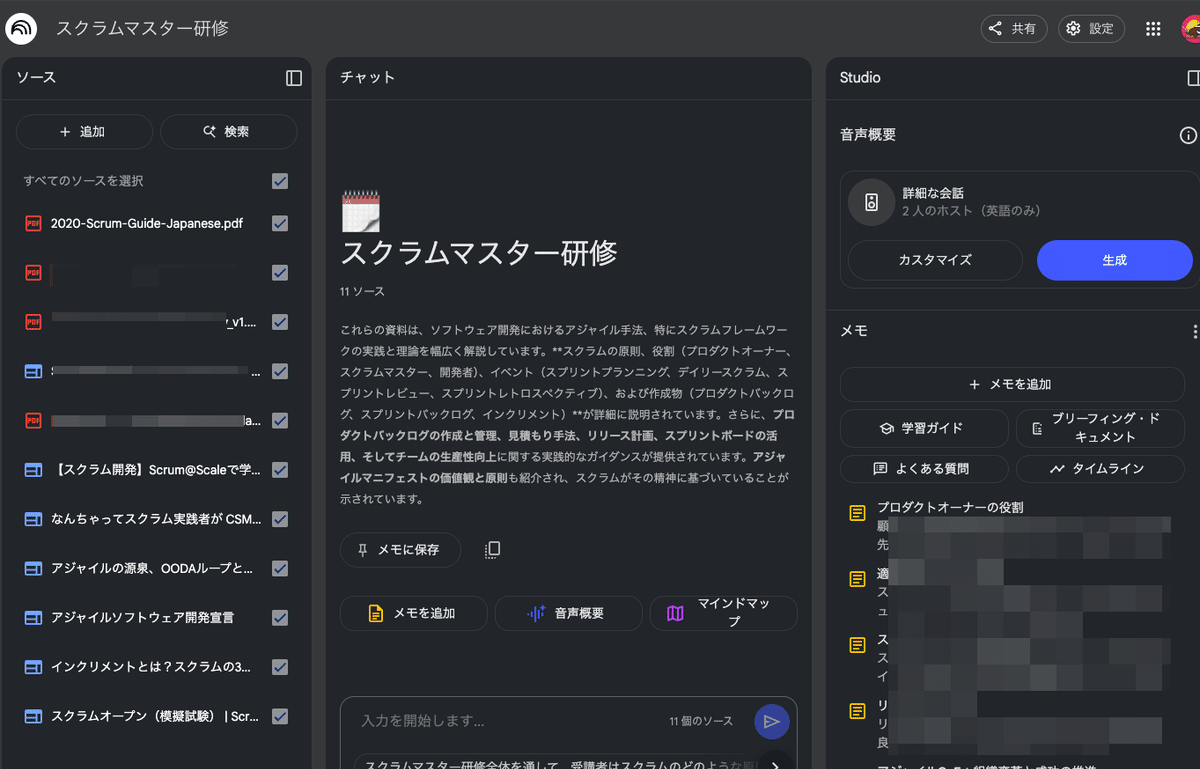Image resolution: width=1200 pixels, height=769 pixels.
Task: Open the 設定 settings gear
Action: click(1091, 28)
